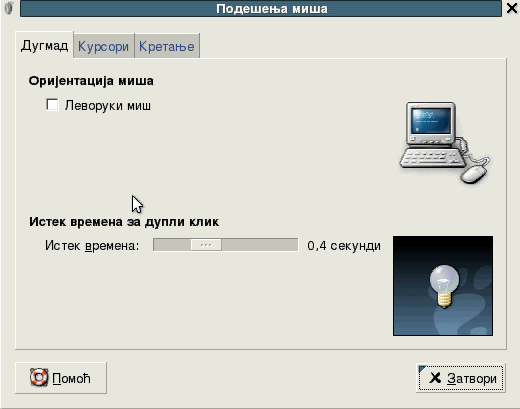The height and width of the screenshot is (409, 520).
Task: Click the Истек времена label
Action: click(92, 246)
